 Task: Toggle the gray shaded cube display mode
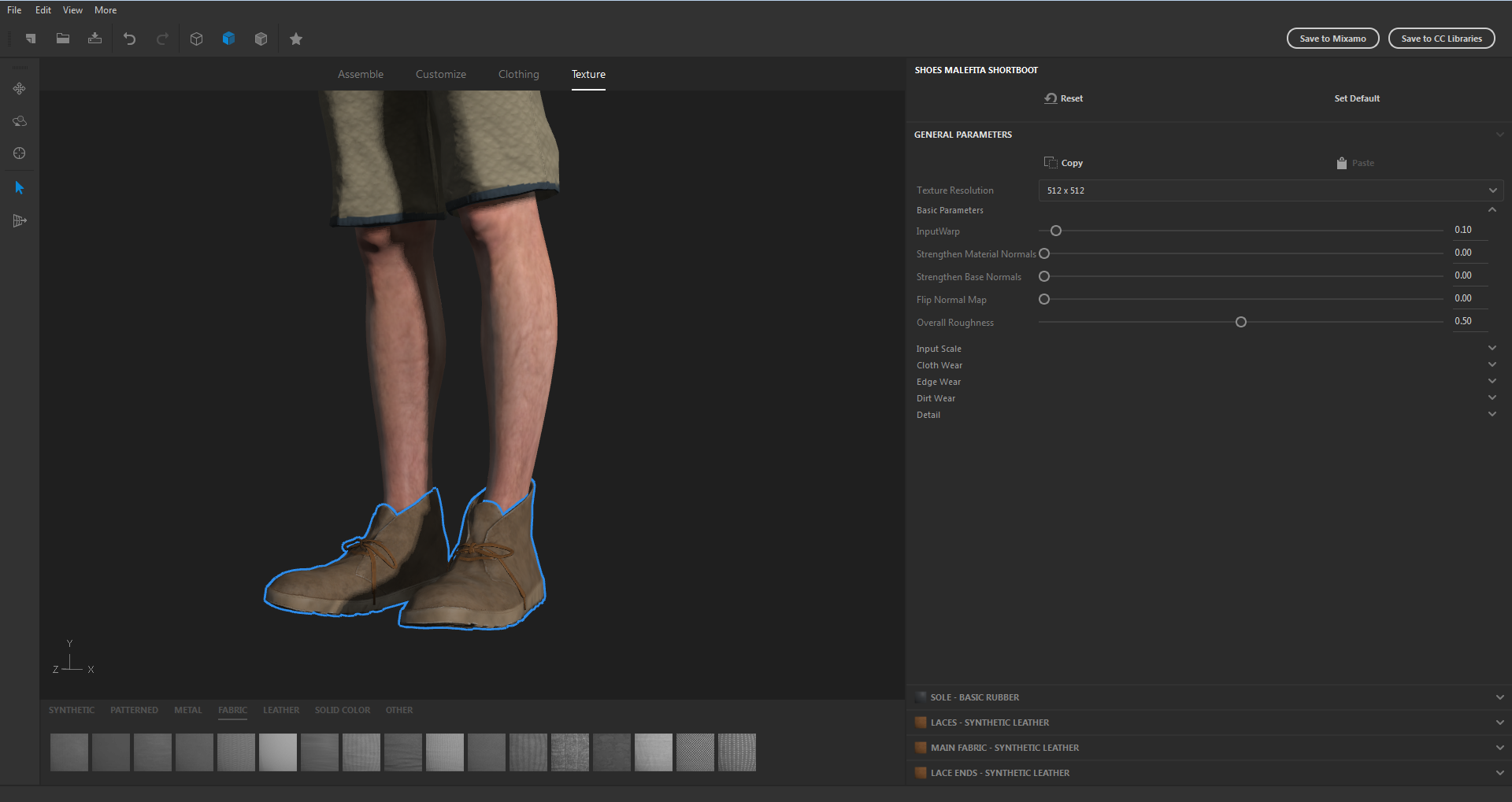[261, 39]
